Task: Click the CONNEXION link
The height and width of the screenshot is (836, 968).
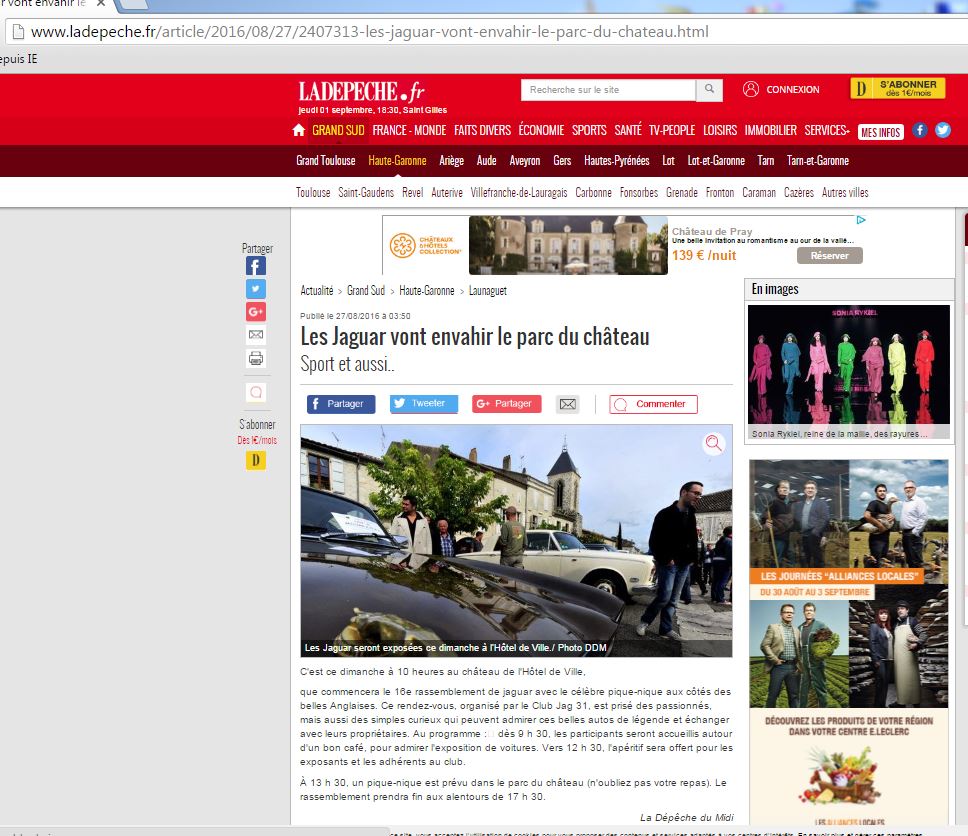Action: point(793,90)
